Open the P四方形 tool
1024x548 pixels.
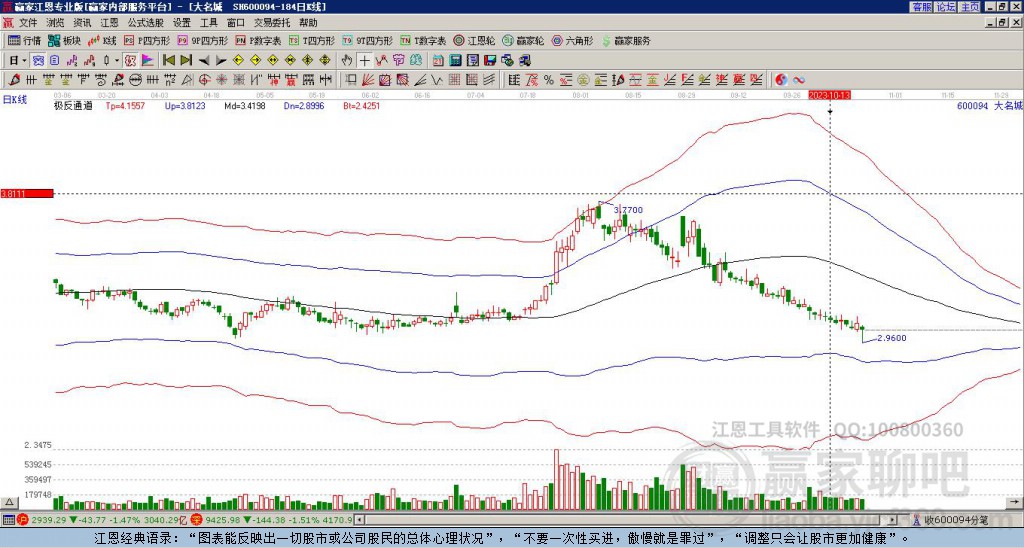[148, 40]
